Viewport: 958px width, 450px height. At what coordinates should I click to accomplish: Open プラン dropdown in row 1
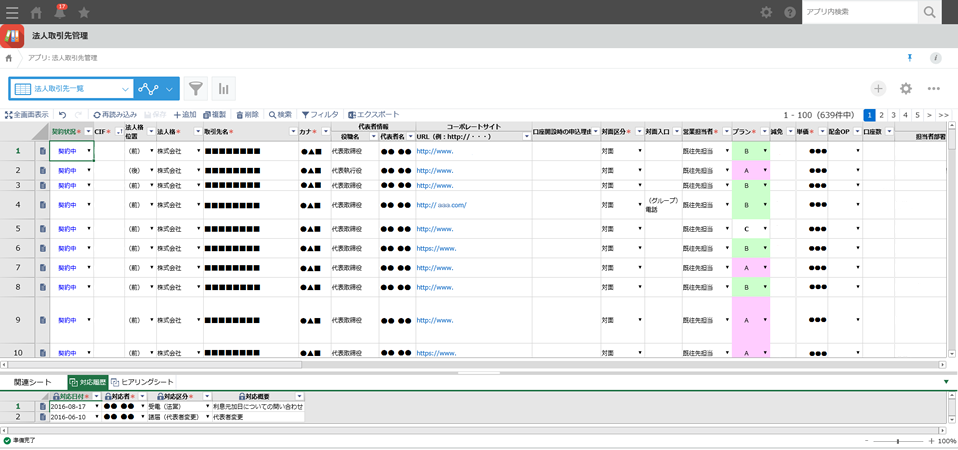click(765, 151)
